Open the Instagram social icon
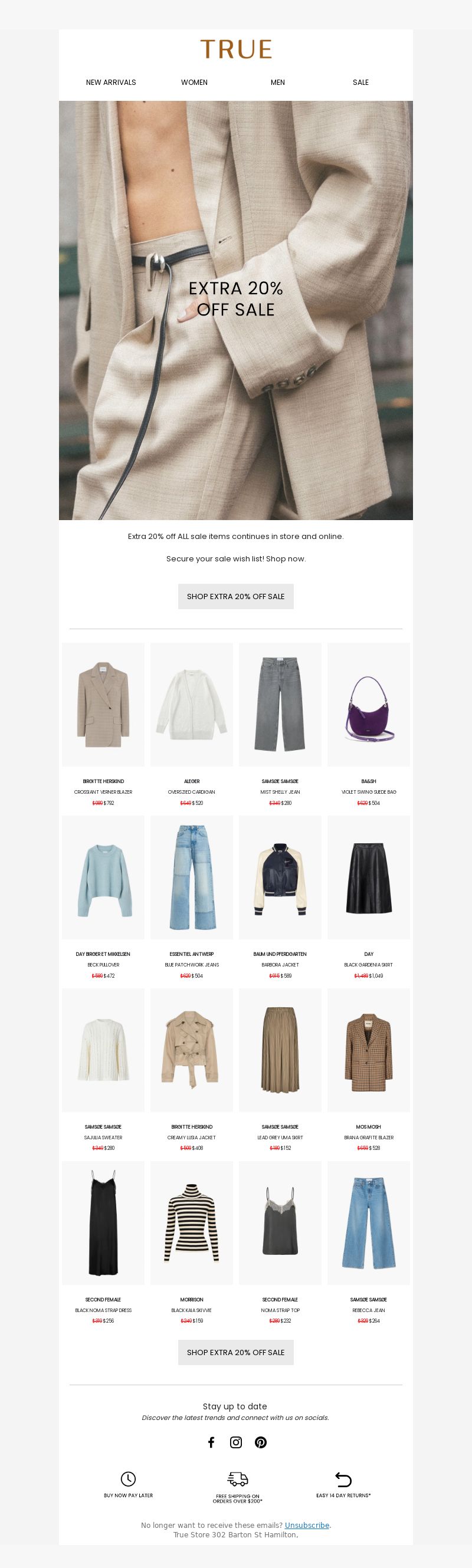Viewport: 472px width, 1568px height. click(235, 1442)
